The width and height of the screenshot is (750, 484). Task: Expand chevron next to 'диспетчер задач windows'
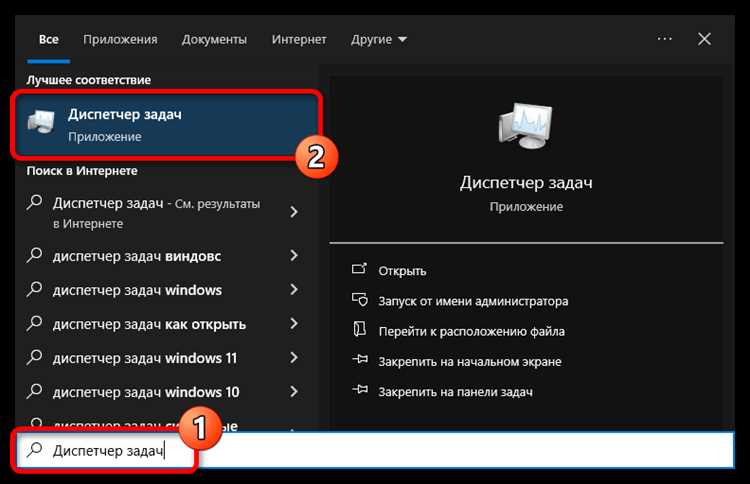click(x=294, y=290)
